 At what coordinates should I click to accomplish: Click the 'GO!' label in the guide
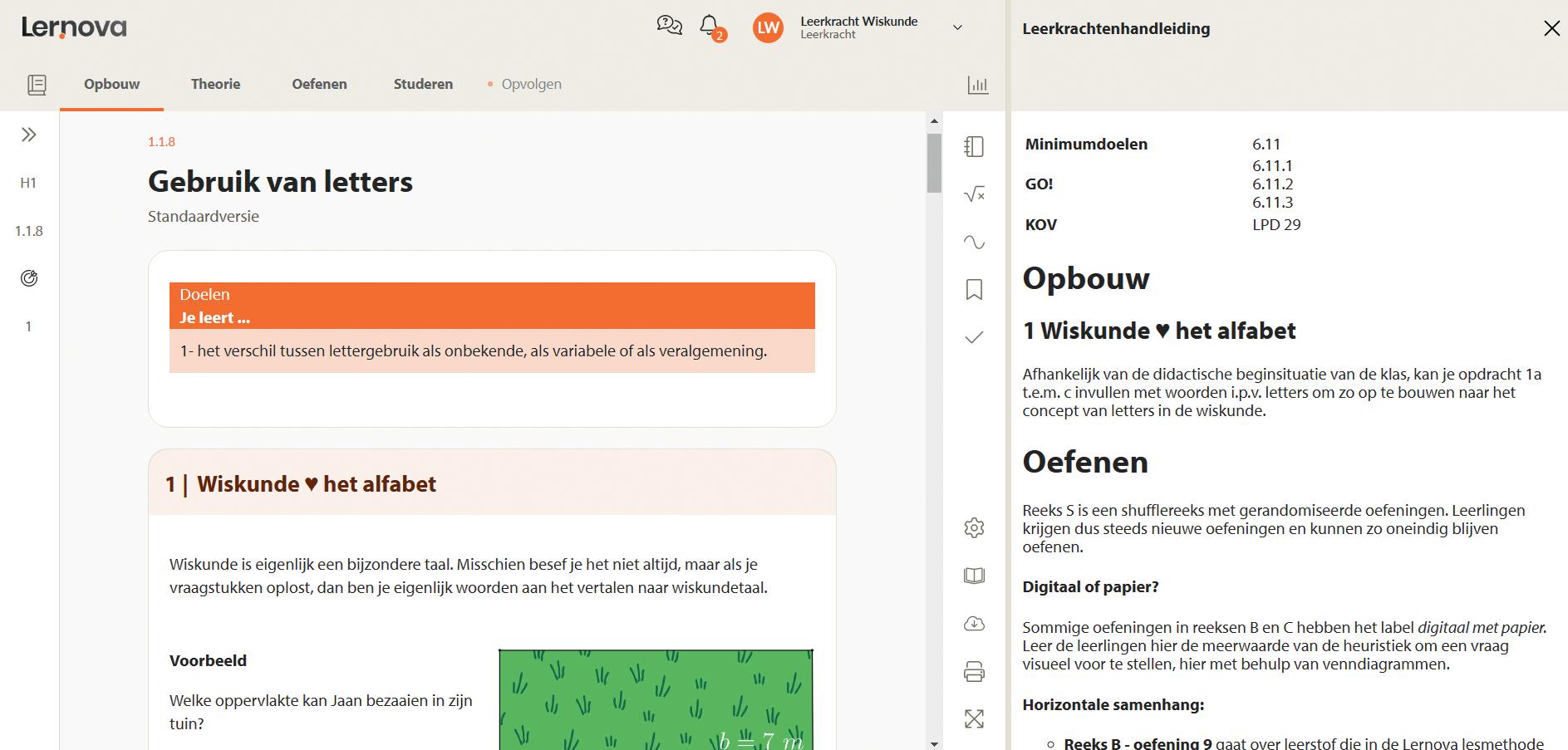1039,184
